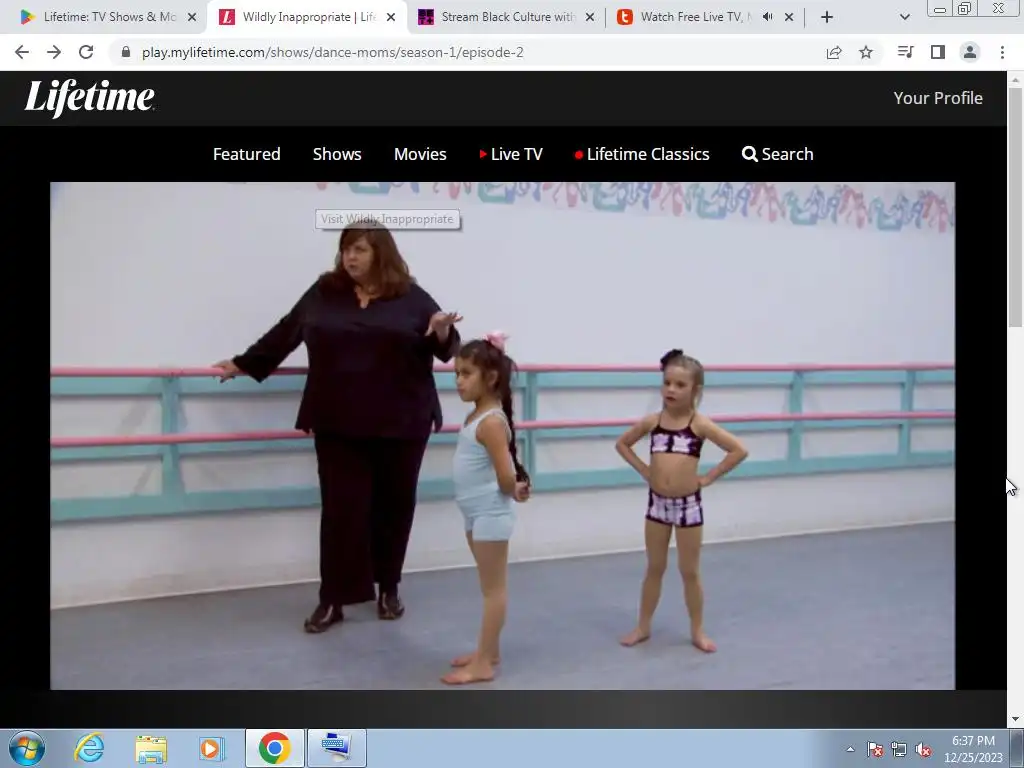This screenshot has width=1024, height=768.
Task: Click the Search navigation item
Action: 778,154
